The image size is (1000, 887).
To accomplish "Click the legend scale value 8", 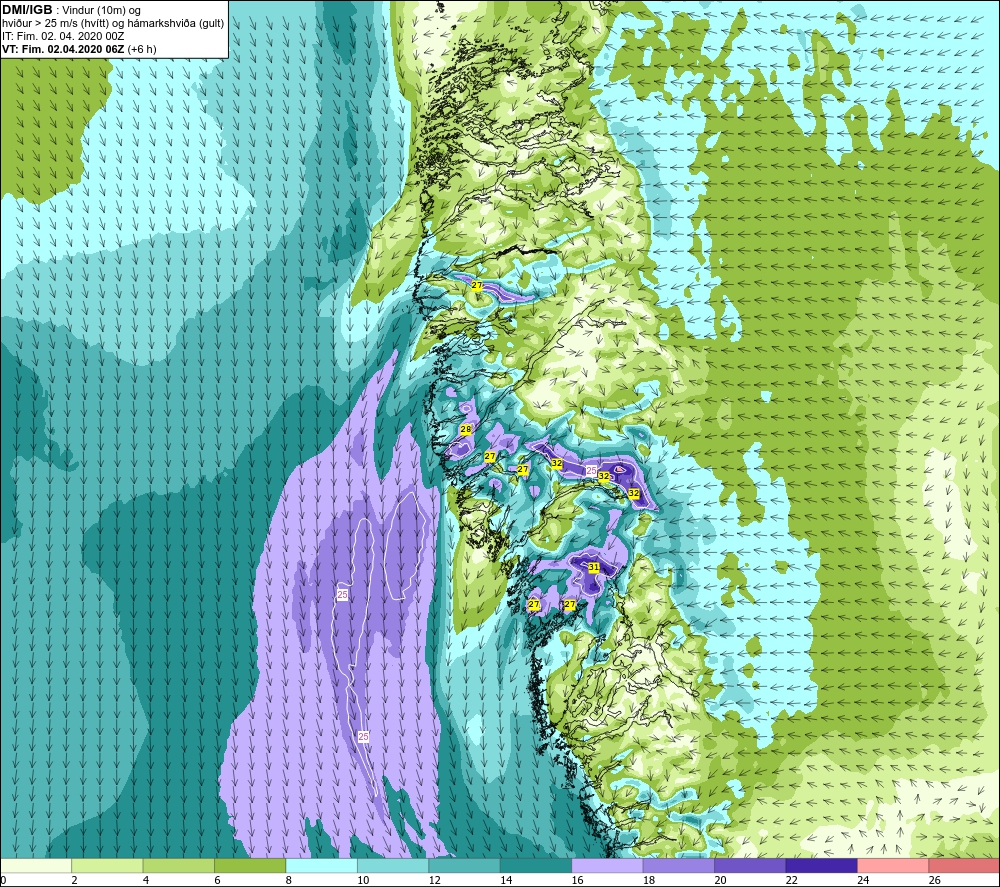I will click(x=289, y=880).
